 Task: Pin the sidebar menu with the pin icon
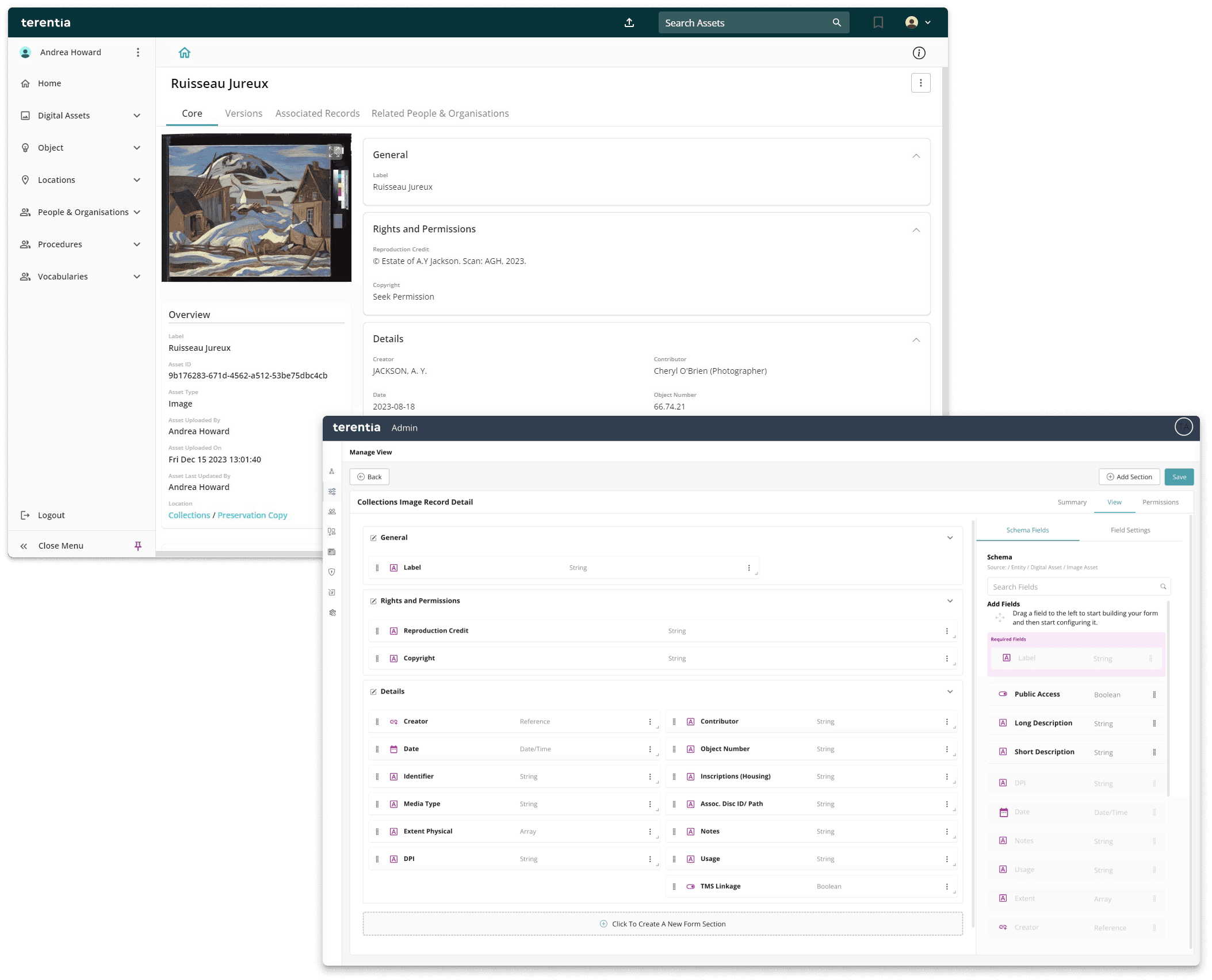tap(138, 546)
